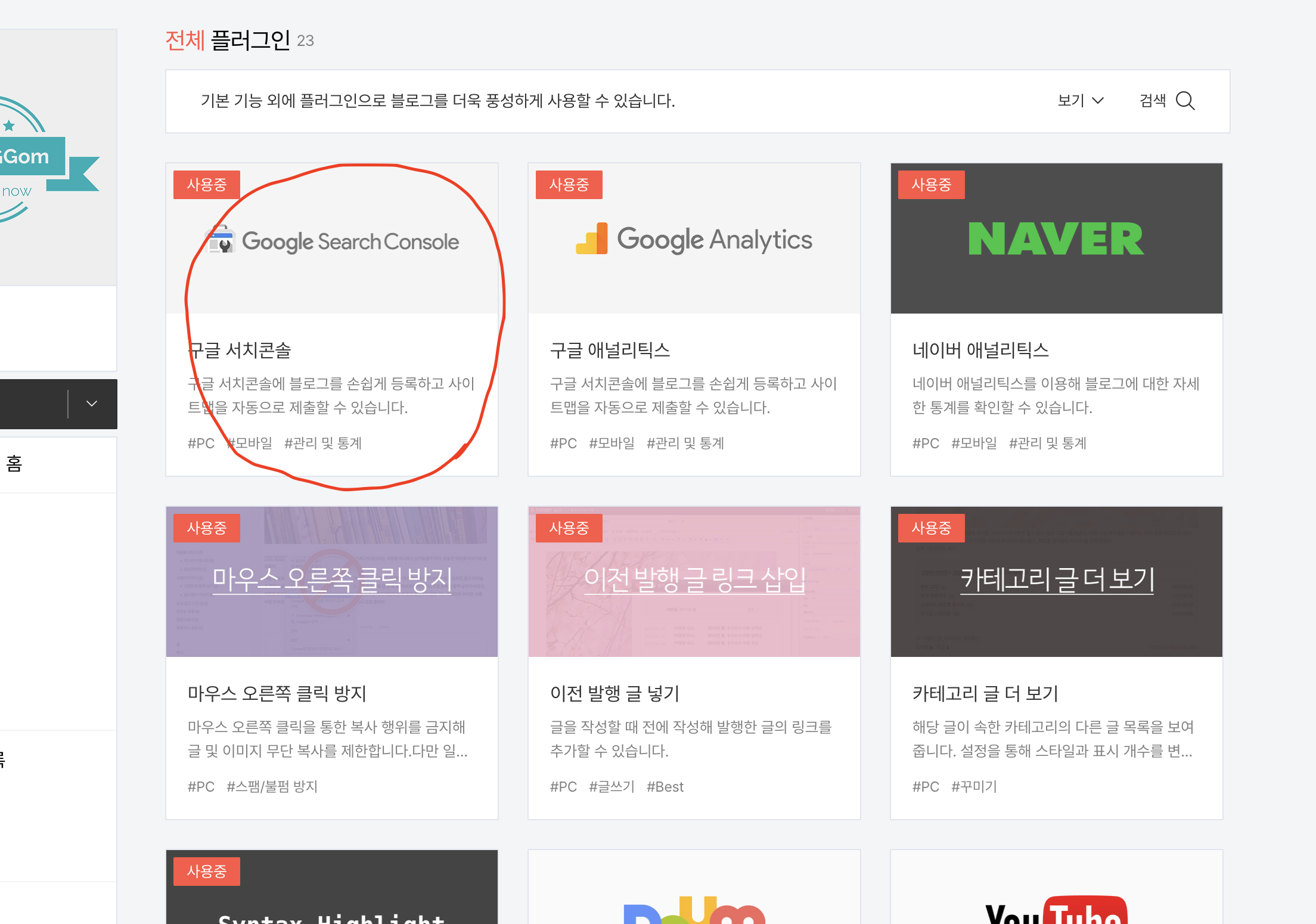Toggle 사용중 badge on Google Analytics card
The height and width of the screenshot is (924, 1316).
coord(569,185)
